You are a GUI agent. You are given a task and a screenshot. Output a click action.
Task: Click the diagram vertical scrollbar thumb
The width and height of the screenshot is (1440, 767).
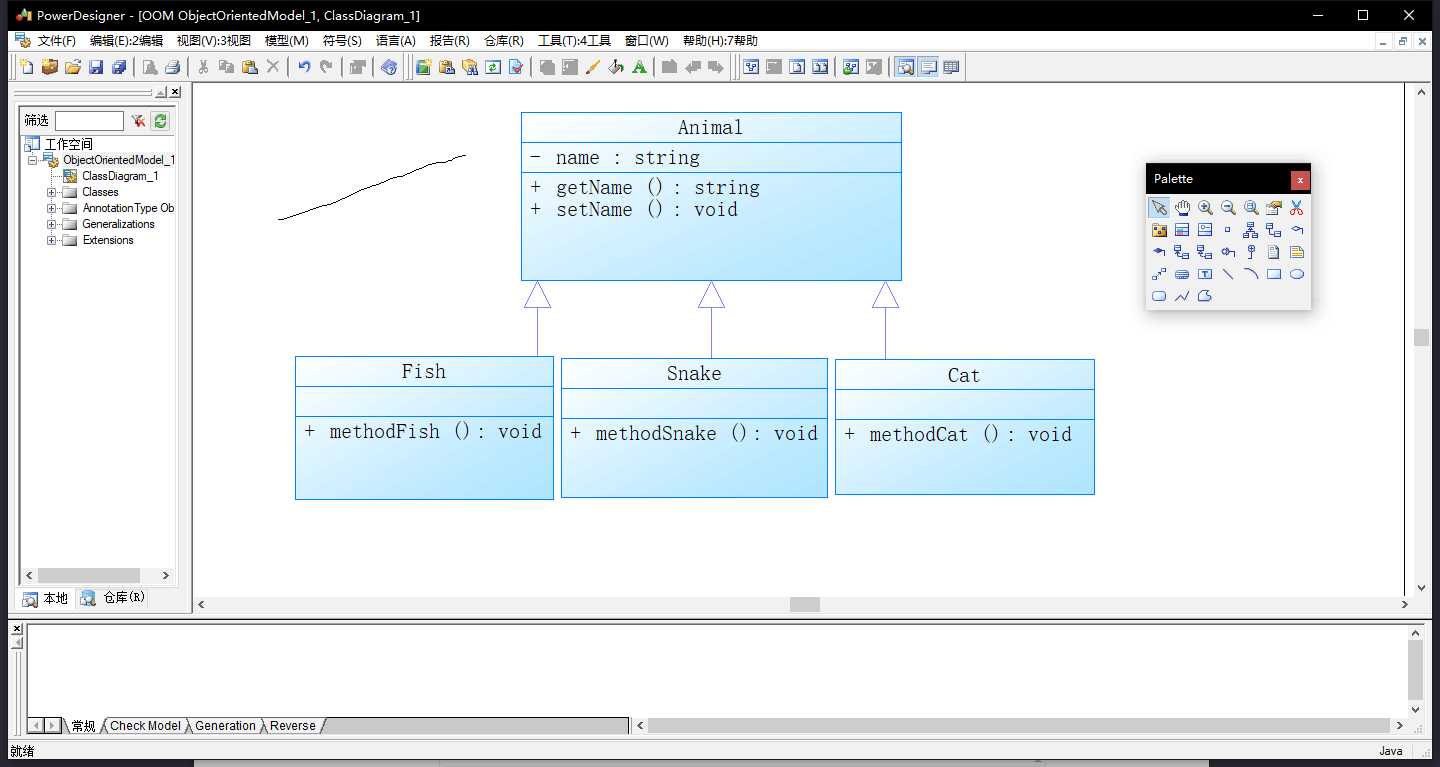point(1421,338)
